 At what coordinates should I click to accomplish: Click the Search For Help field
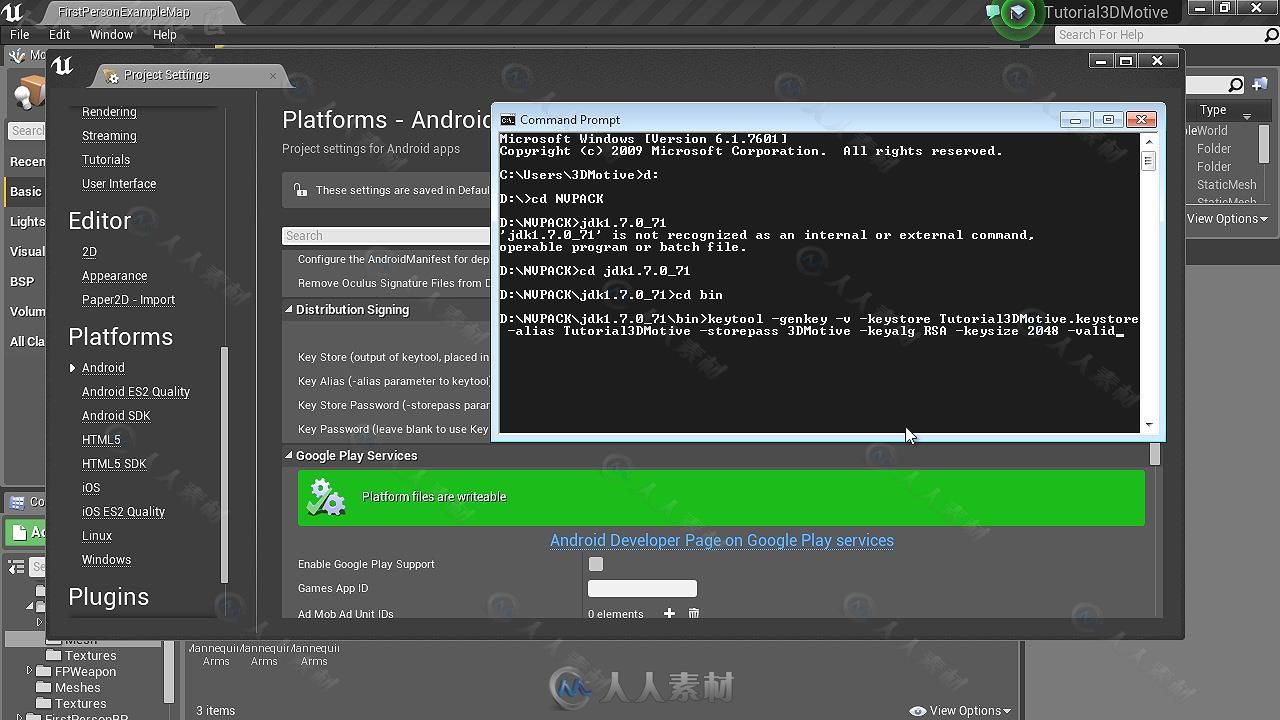tap(1158, 35)
